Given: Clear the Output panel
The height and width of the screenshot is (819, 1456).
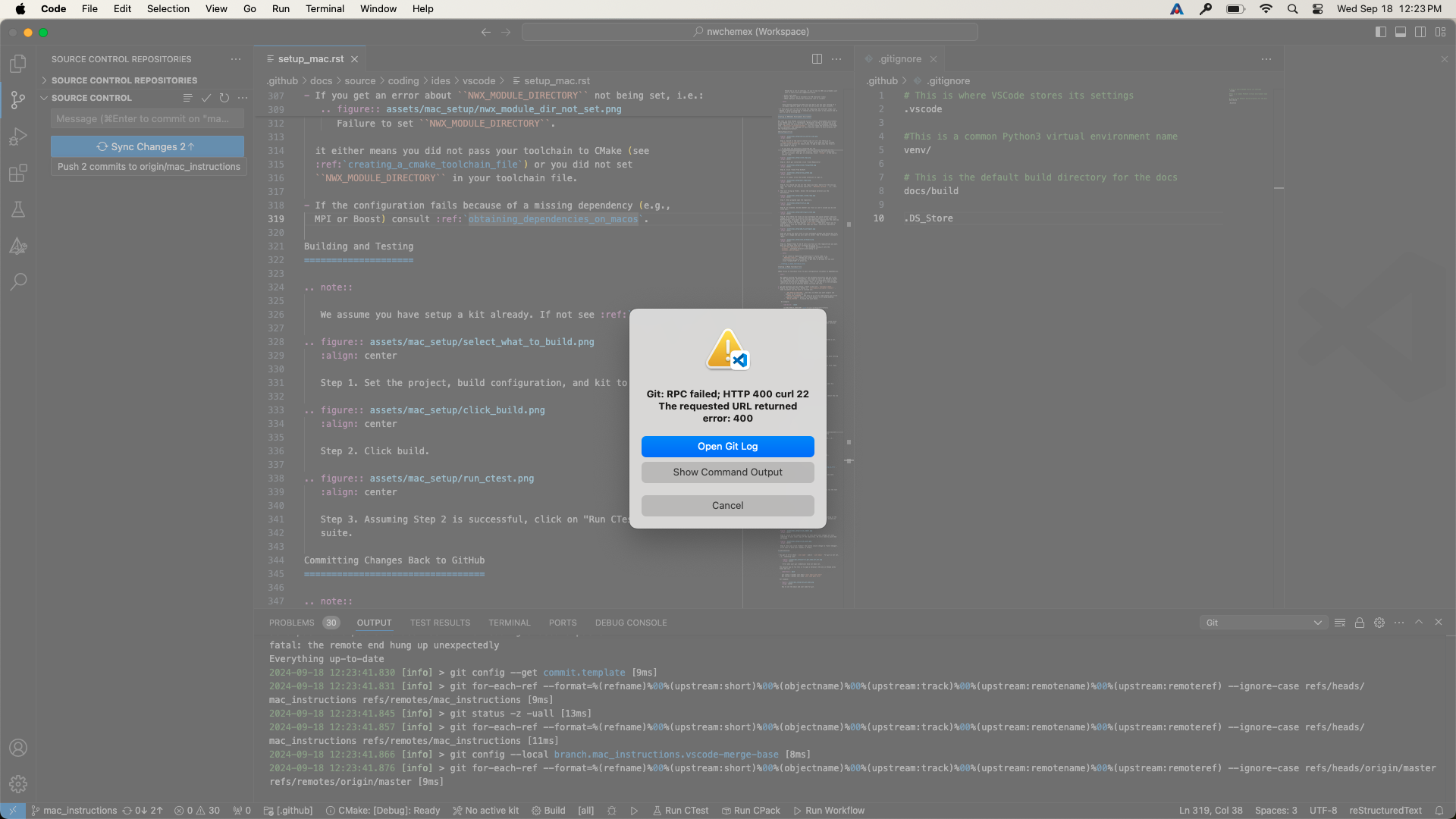Looking at the screenshot, I should click(x=1340, y=623).
